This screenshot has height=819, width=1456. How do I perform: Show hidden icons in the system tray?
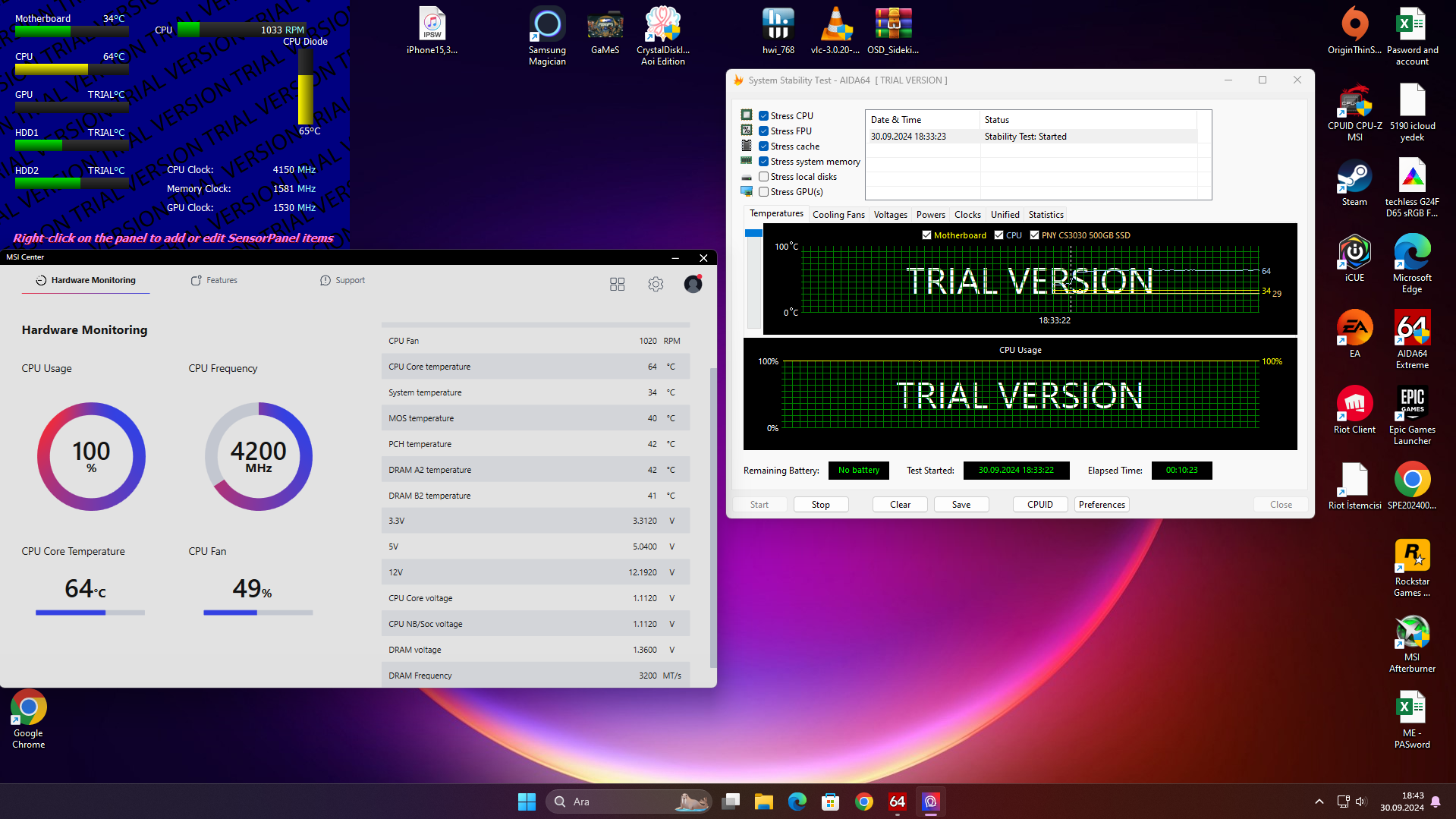(x=1319, y=802)
